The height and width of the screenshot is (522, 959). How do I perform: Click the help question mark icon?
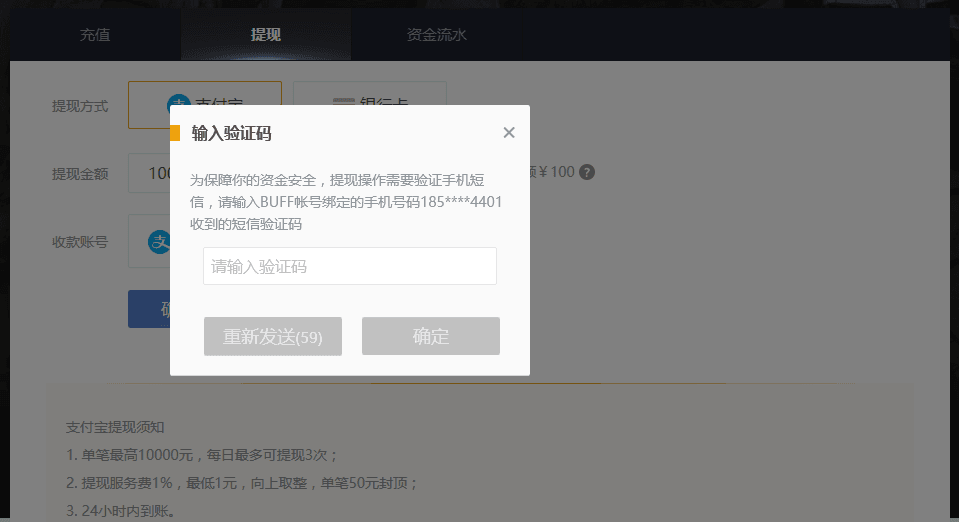pos(587,173)
